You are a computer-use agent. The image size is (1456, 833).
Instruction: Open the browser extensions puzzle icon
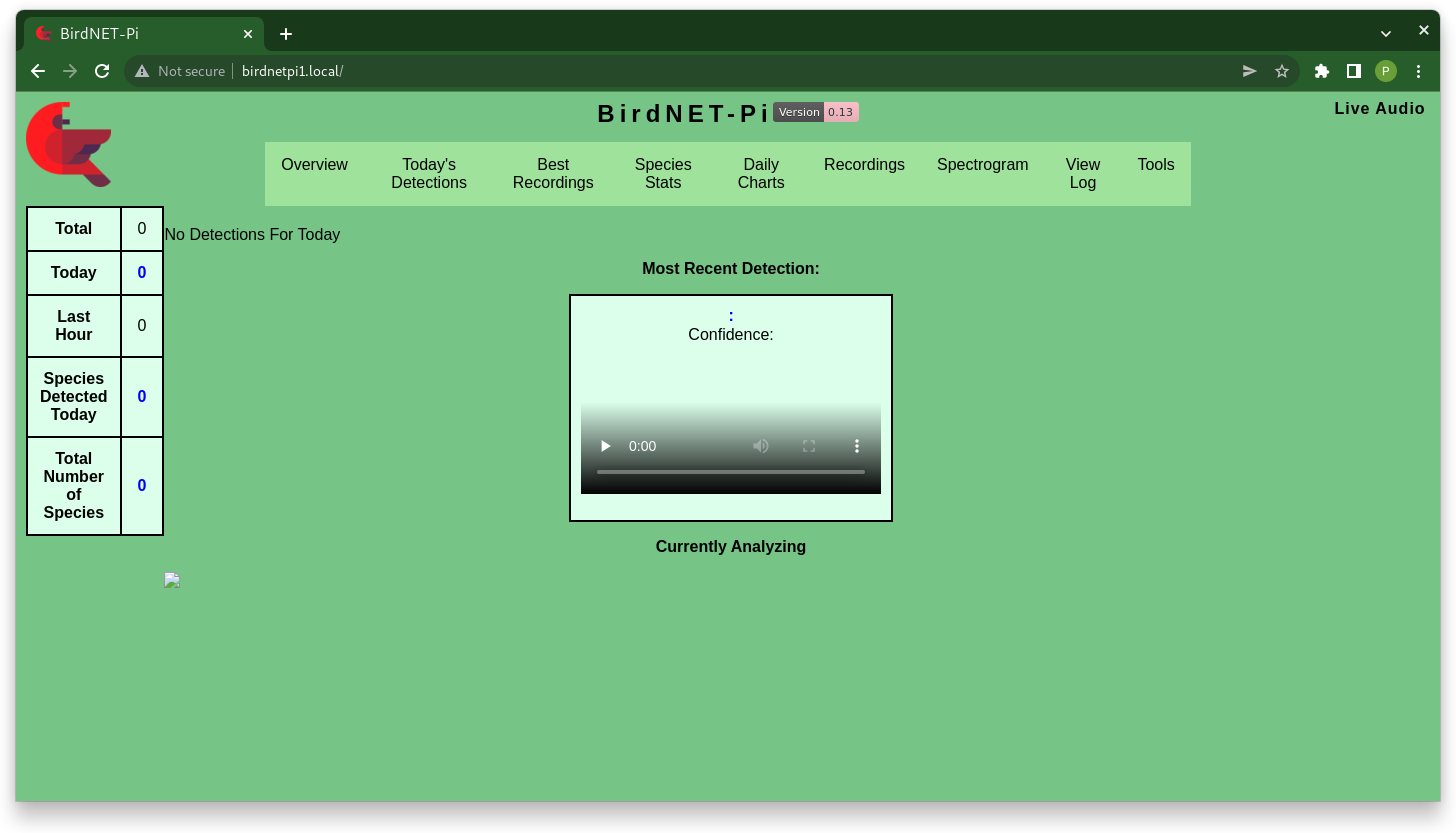point(1322,71)
